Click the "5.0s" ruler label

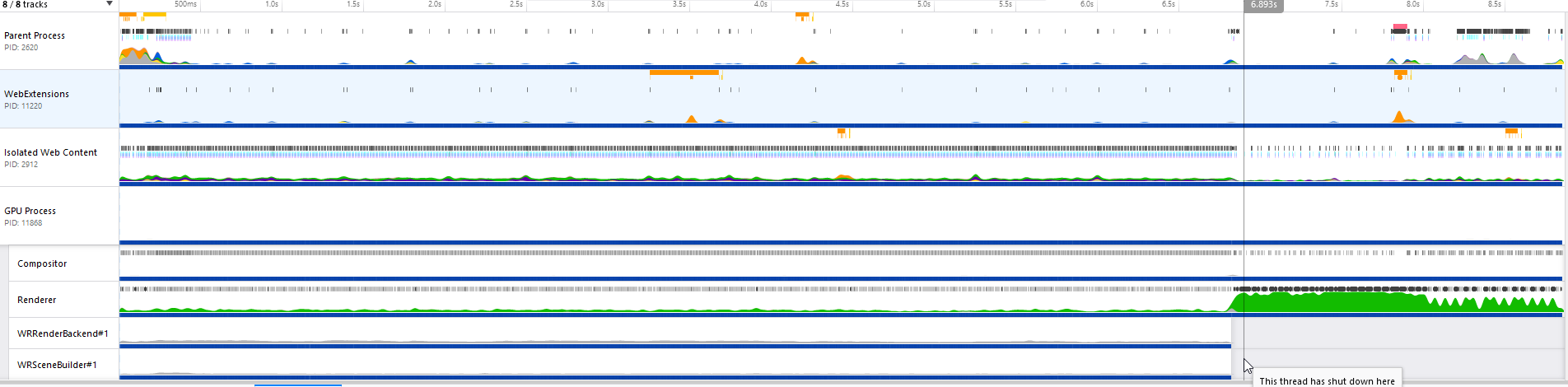click(924, 5)
